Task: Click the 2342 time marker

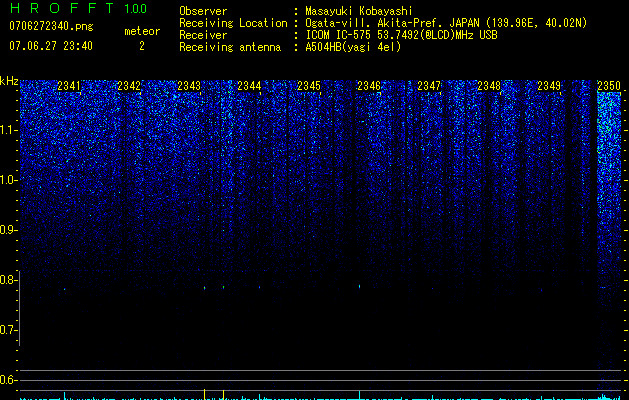Action: tap(129, 86)
